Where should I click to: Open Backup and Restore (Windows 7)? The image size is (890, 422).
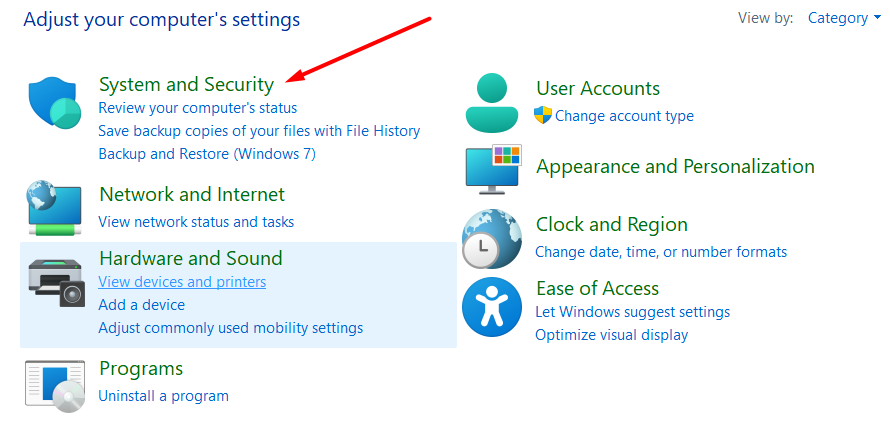pos(206,154)
